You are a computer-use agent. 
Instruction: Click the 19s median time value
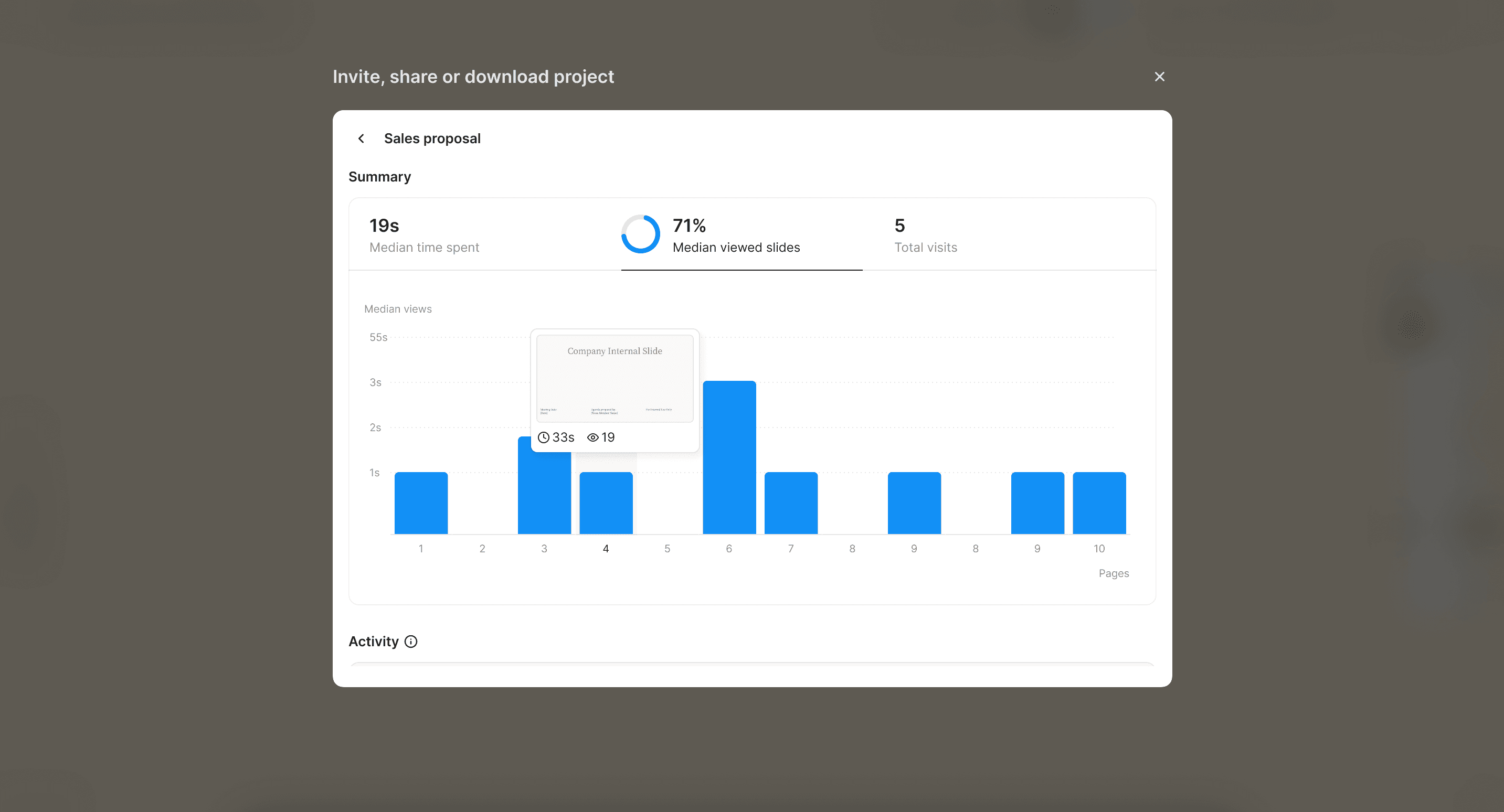click(x=384, y=226)
